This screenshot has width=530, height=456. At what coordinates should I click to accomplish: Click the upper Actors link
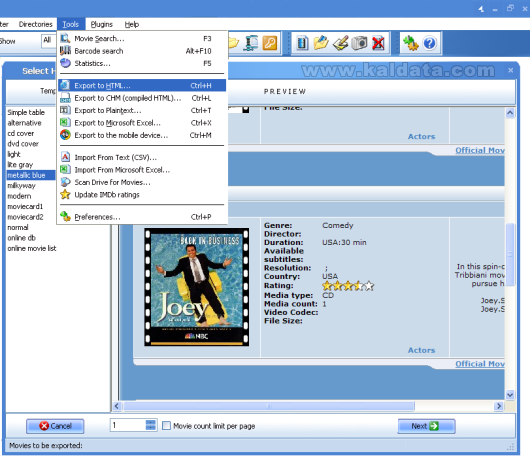421,137
